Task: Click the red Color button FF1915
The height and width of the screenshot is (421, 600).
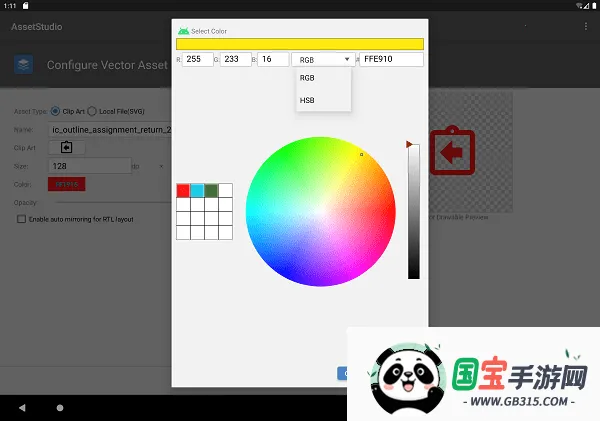Action: [67, 184]
